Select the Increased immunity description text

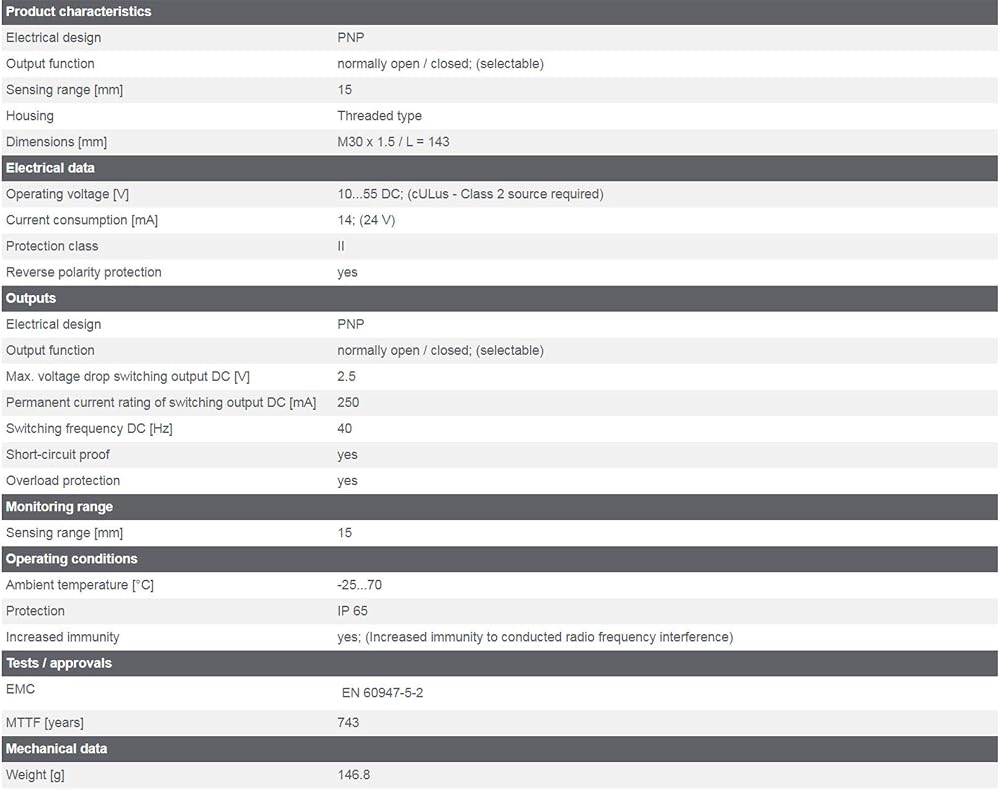pyautogui.click(x=535, y=637)
